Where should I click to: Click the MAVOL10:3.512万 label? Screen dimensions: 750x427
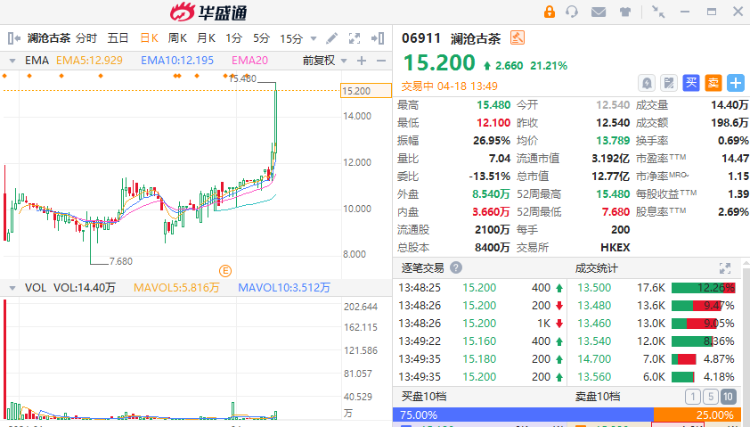coord(284,288)
